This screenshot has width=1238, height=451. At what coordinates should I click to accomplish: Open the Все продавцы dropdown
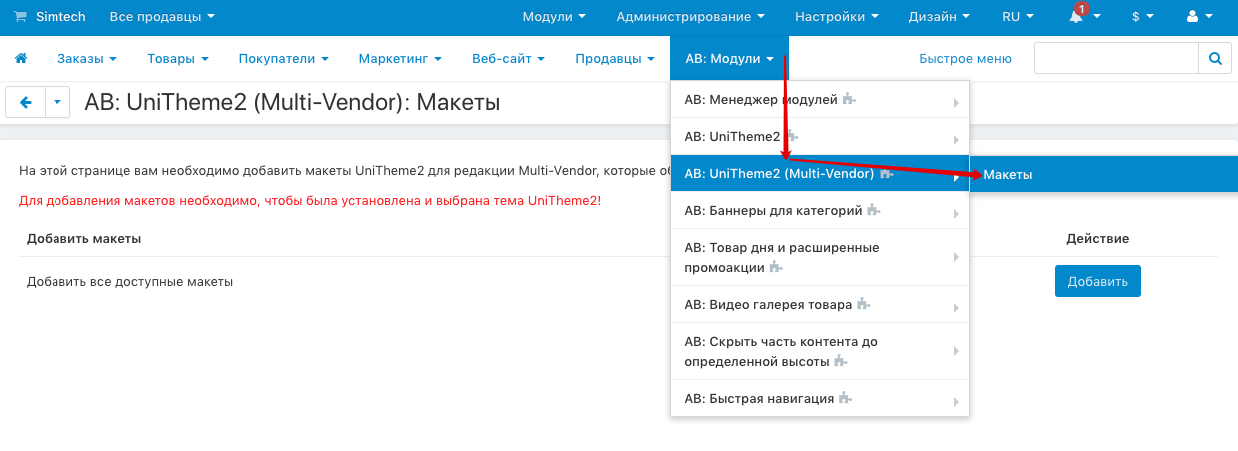pyautogui.click(x=162, y=17)
